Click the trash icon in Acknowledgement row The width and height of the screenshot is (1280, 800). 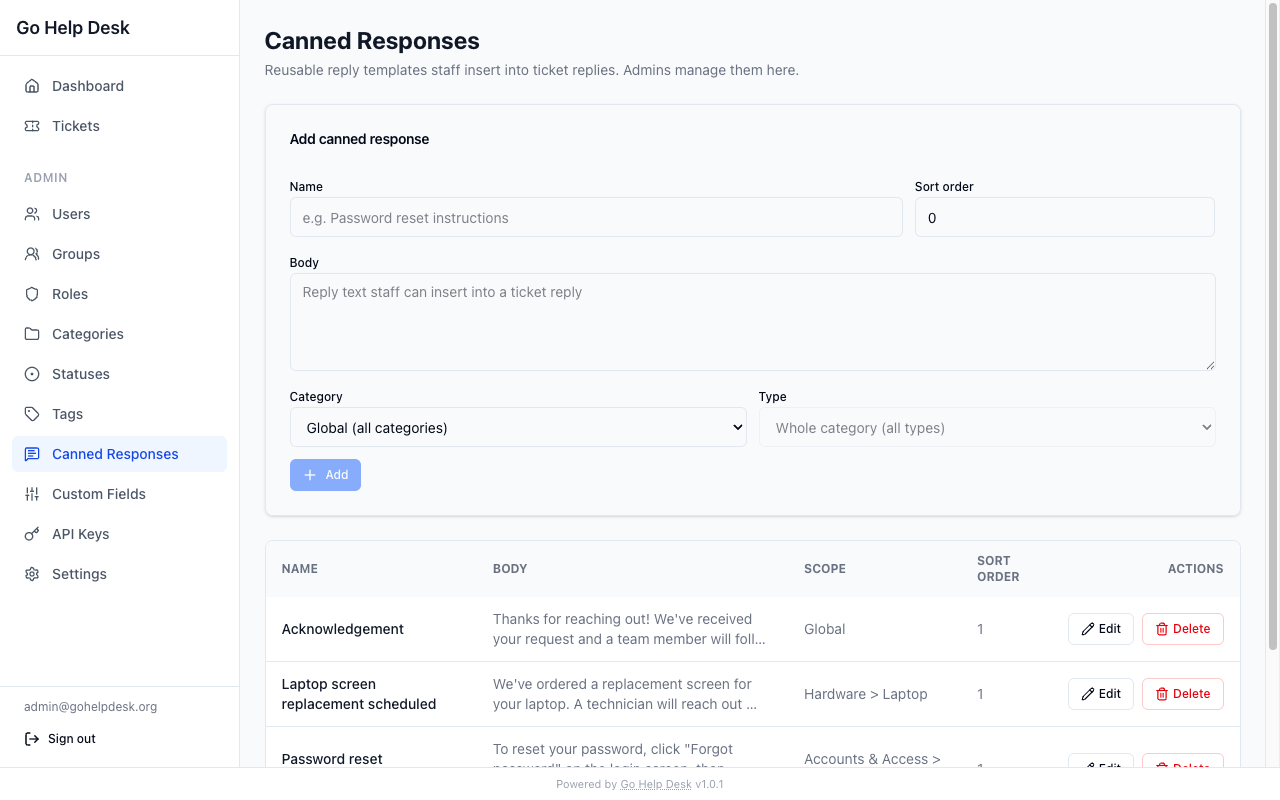(1162, 629)
